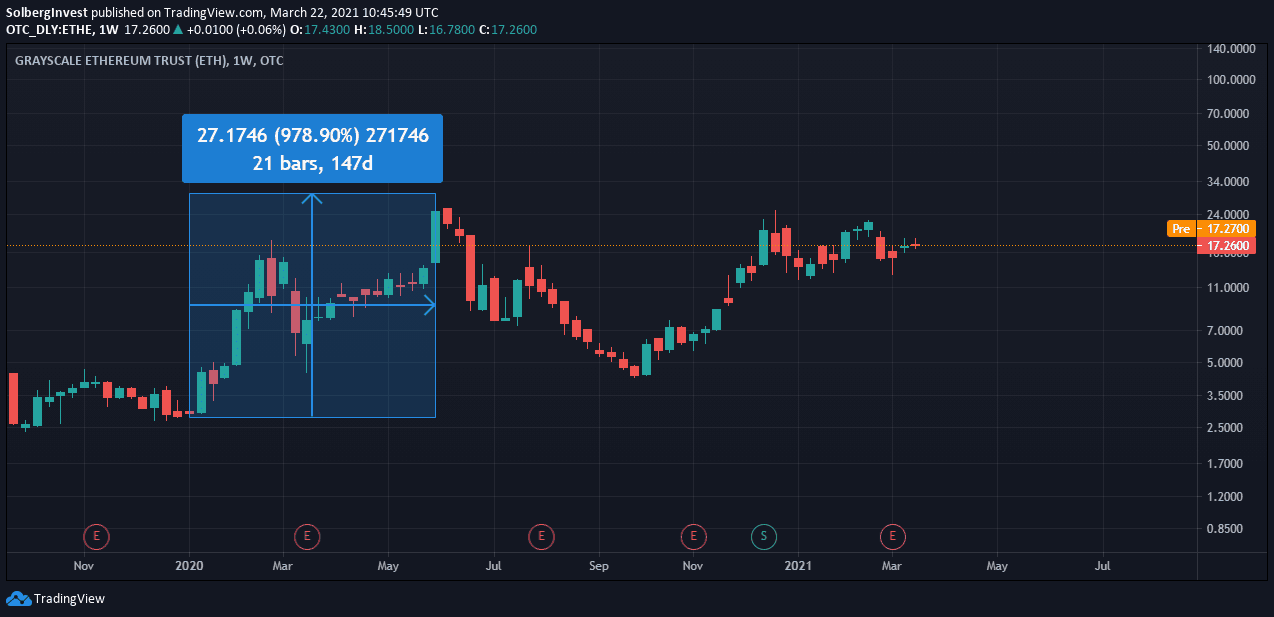Screen dimensions: 1274x617
Task: Click the low value L:16.7800
Action: point(447,30)
